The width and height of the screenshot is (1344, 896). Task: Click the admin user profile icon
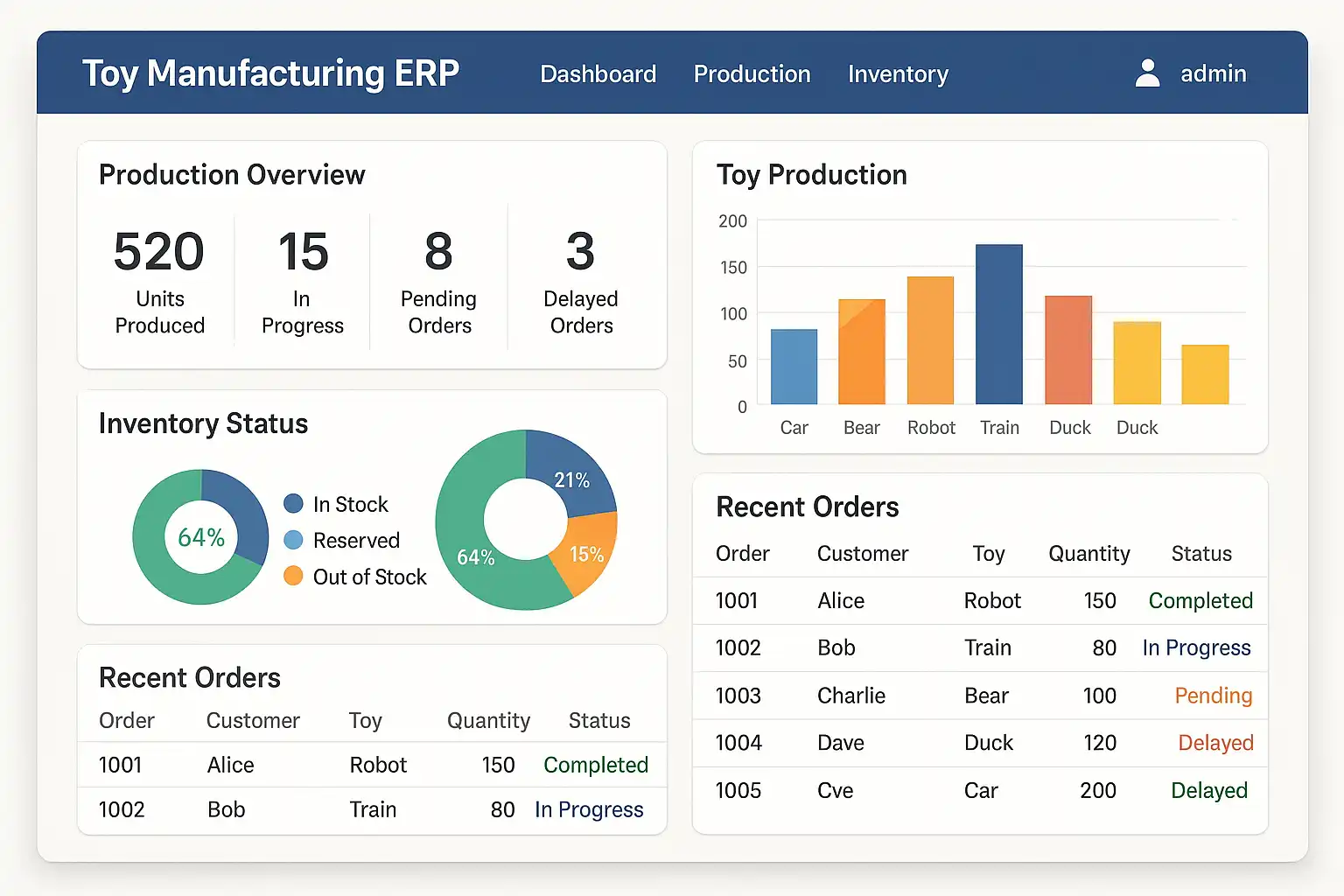[x=1147, y=73]
